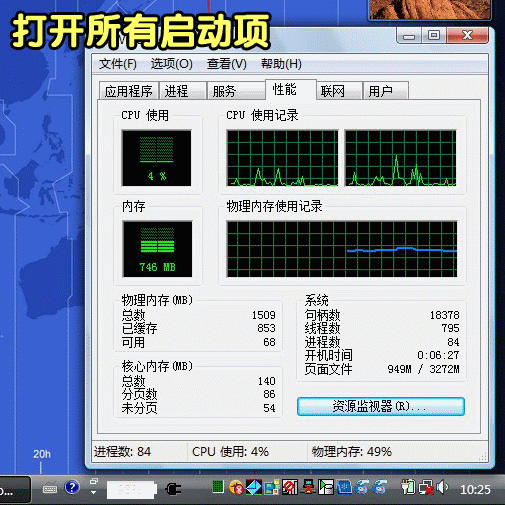The height and width of the screenshot is (505, 505).
Task: Click the 资源监视器(R)... button
Action: (x=381, y=406)
